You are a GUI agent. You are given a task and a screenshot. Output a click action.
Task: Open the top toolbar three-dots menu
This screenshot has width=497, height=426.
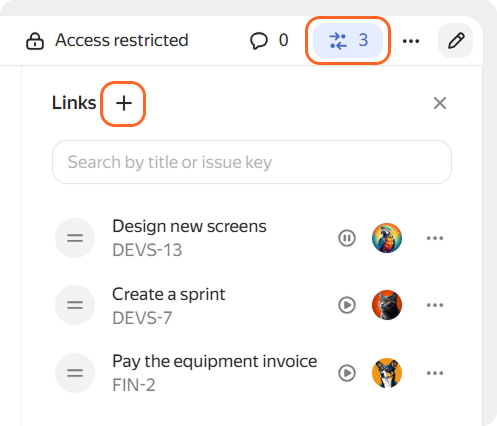[x=411, y=41]
